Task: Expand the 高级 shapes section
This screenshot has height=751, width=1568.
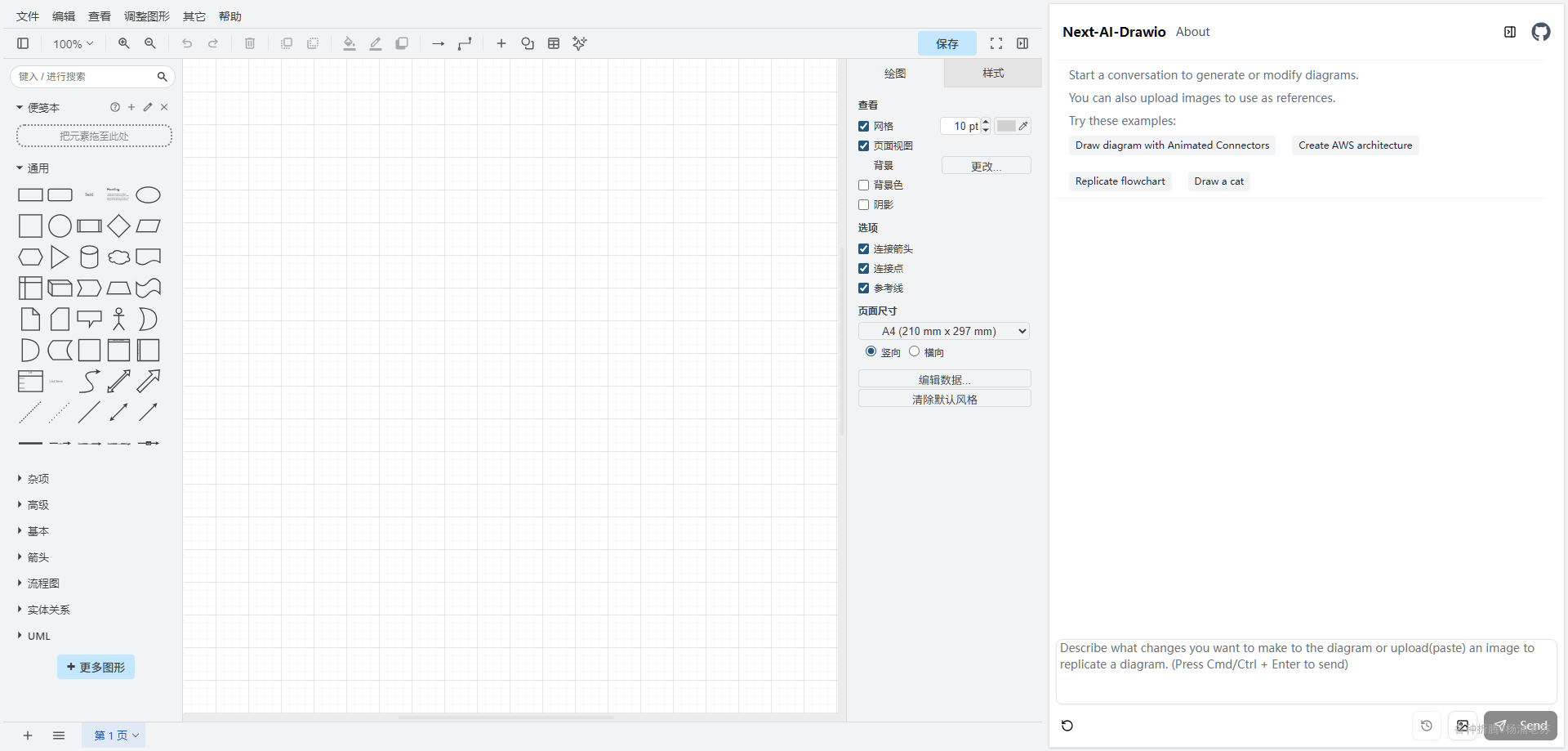Action: click(x=33, y=505)
